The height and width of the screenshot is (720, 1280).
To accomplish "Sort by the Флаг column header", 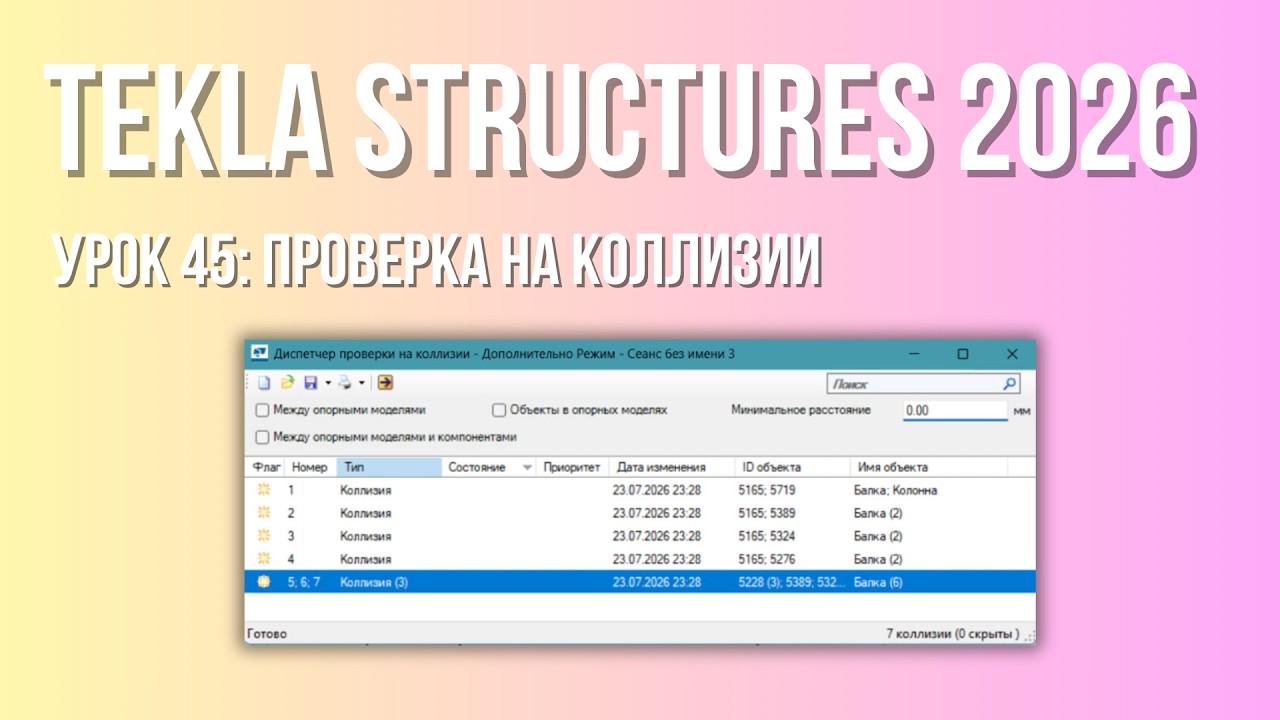I will click(x=267, y=467).
